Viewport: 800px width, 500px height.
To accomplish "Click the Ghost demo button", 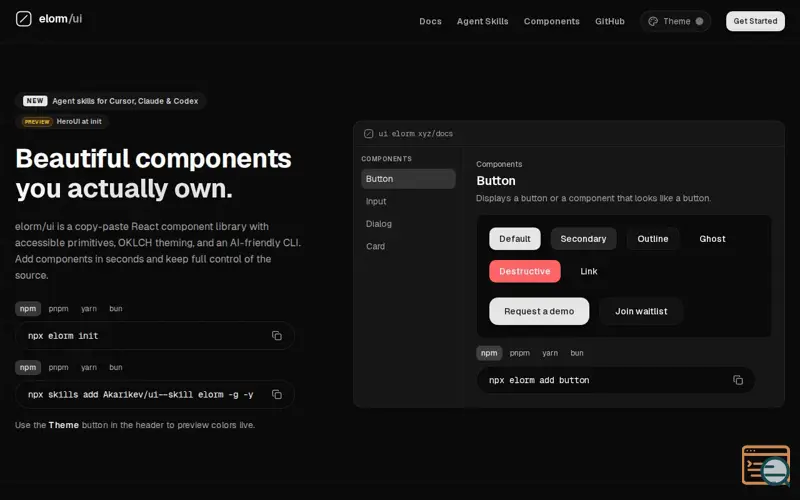I will point(712,239).
